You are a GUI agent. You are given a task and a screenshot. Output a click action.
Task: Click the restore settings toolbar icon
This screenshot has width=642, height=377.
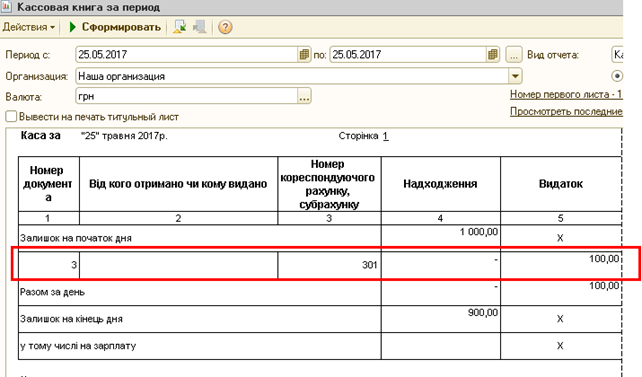click(179, 27)
